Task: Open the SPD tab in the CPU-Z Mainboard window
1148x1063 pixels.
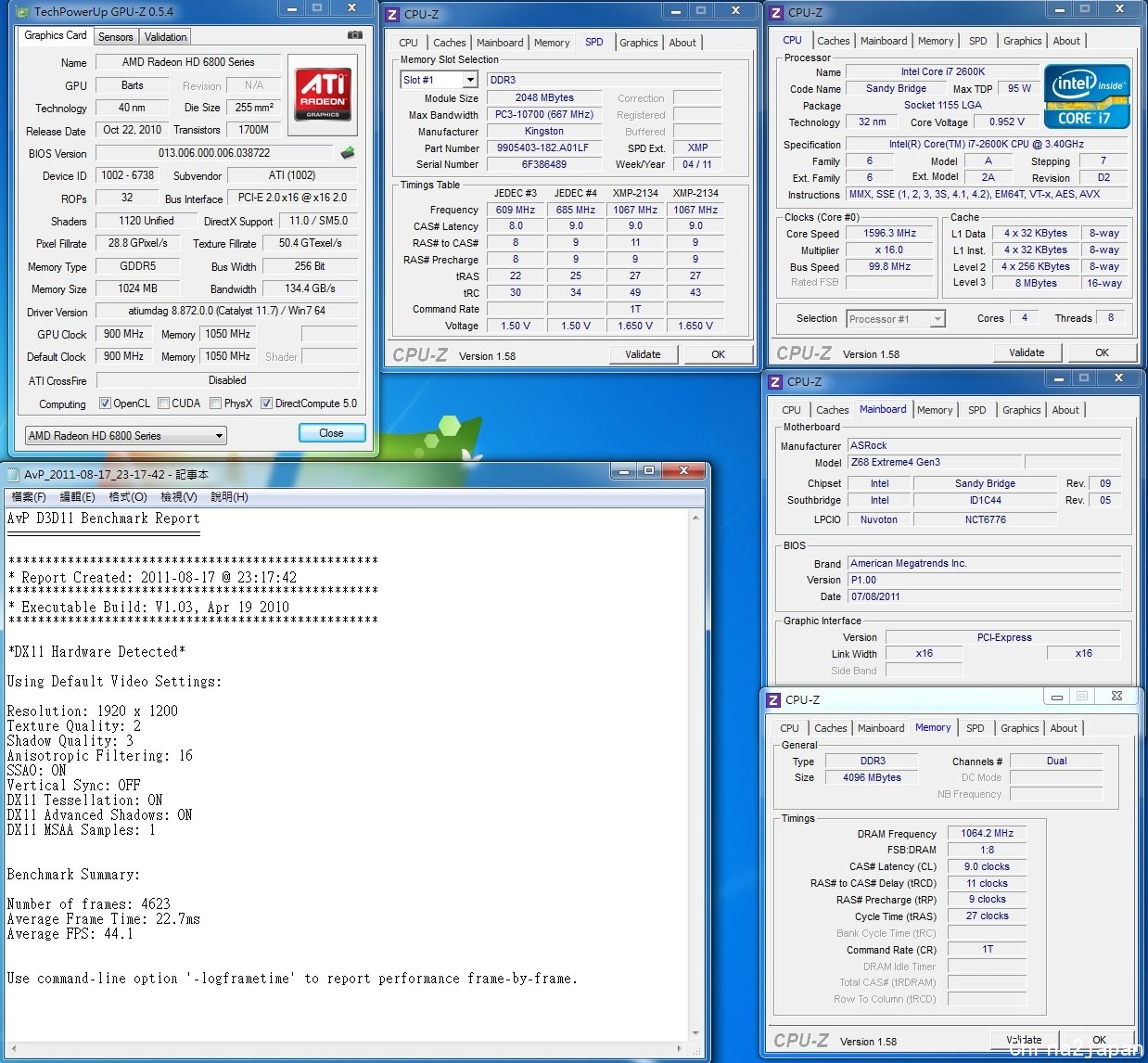Action: (x=977, y=410)
